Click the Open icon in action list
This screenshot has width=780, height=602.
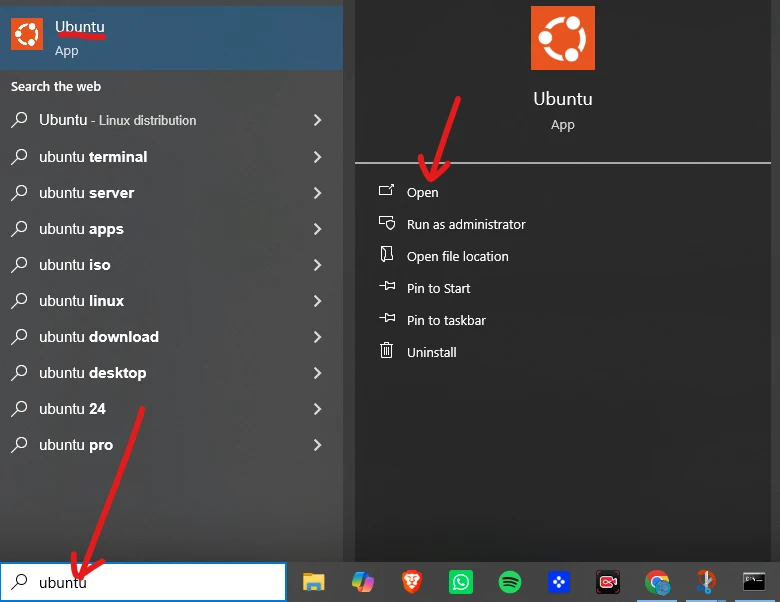pyautogui.click(x=387, y=190)
